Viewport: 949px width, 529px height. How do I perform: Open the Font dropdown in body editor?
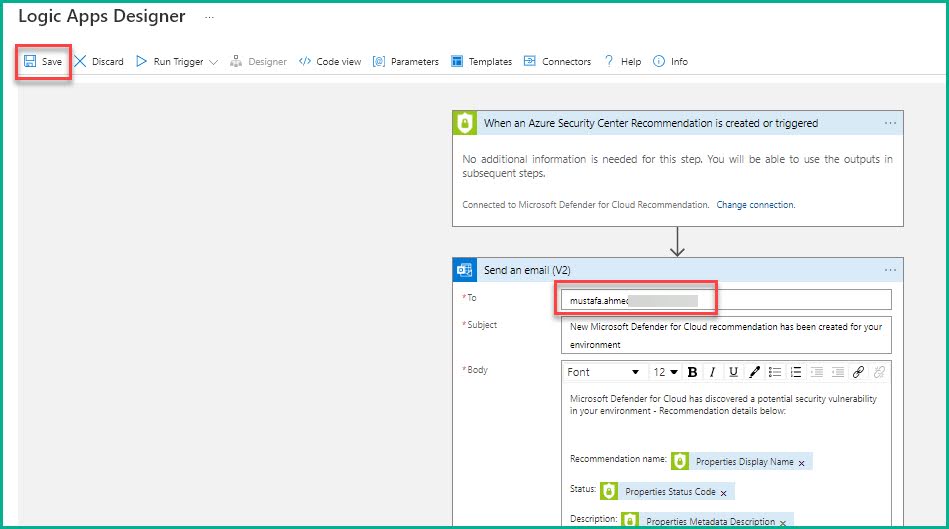(x=603, y=372)
